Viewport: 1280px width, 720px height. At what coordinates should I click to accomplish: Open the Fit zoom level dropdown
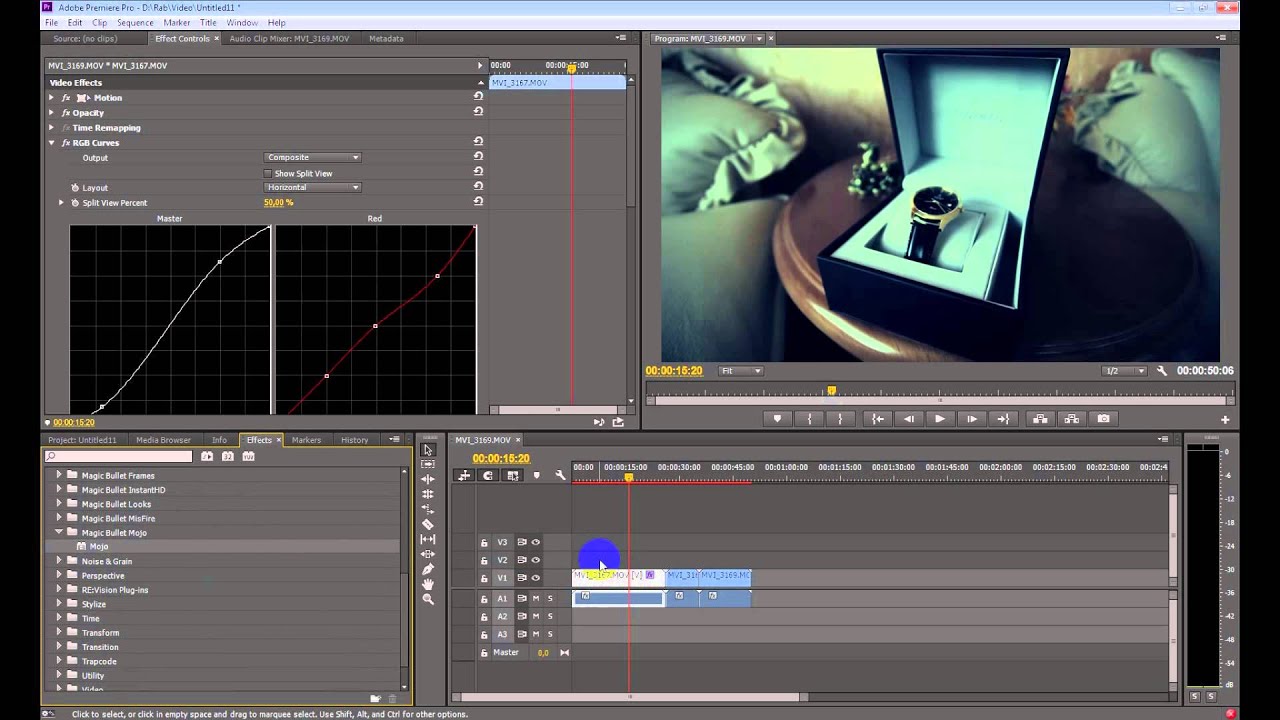tap(741, 371)
